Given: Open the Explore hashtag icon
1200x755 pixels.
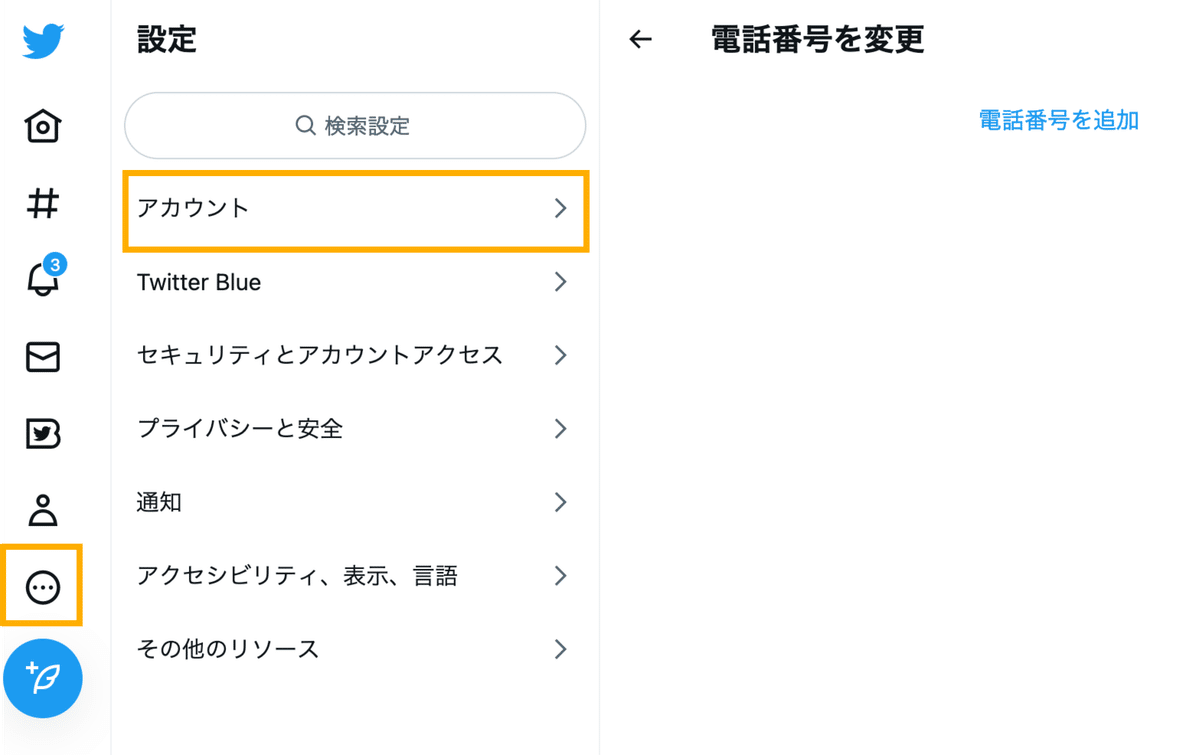Looking at the screenshot, I should coord(43,204).
